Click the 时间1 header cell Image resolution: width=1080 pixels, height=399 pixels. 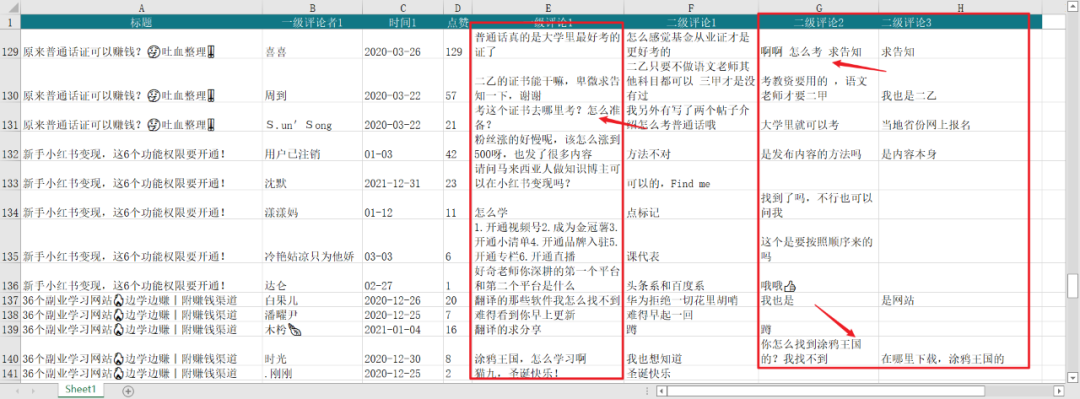pos(402,22)
